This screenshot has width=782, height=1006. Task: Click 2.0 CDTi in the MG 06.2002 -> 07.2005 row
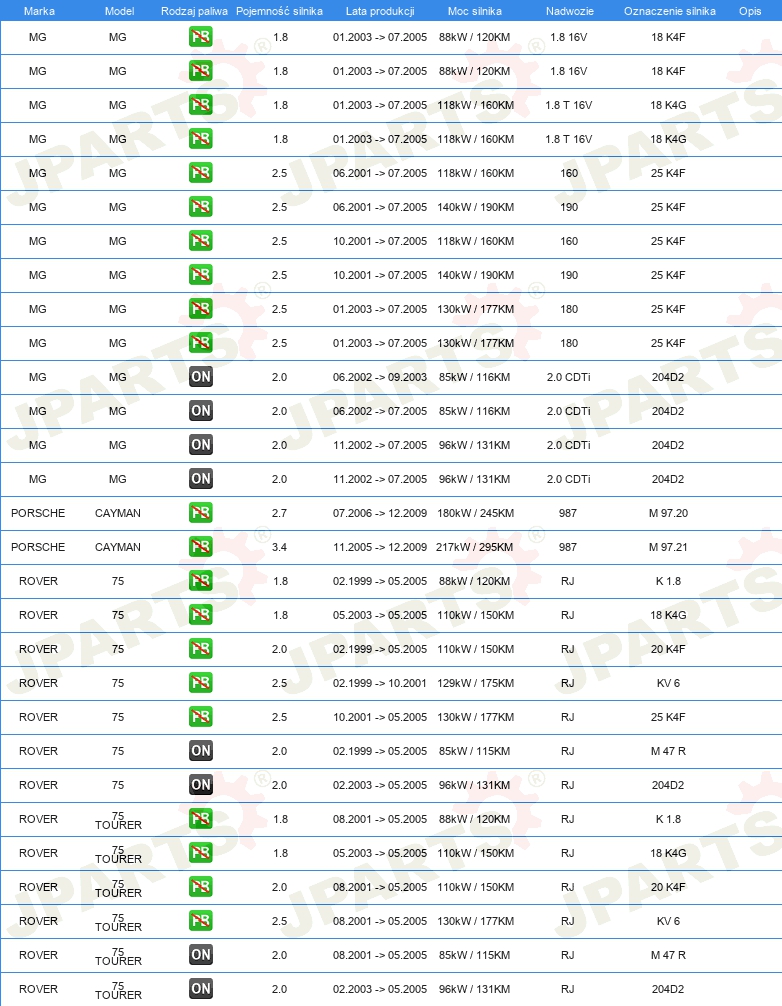click(568, 411)
